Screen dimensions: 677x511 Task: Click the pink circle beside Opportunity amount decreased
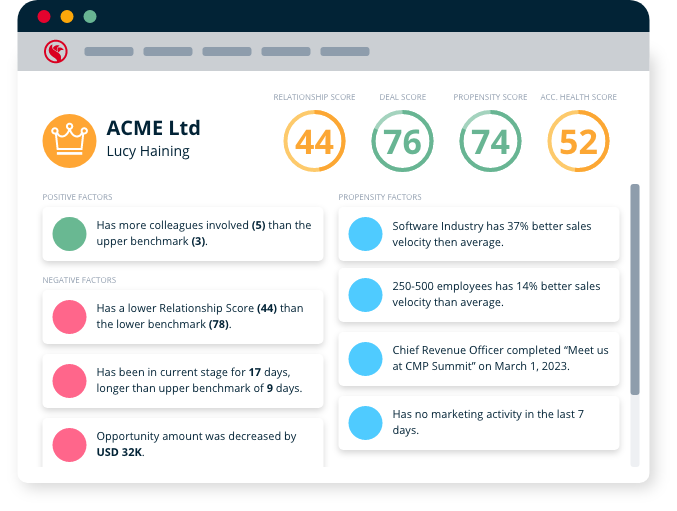70,443
